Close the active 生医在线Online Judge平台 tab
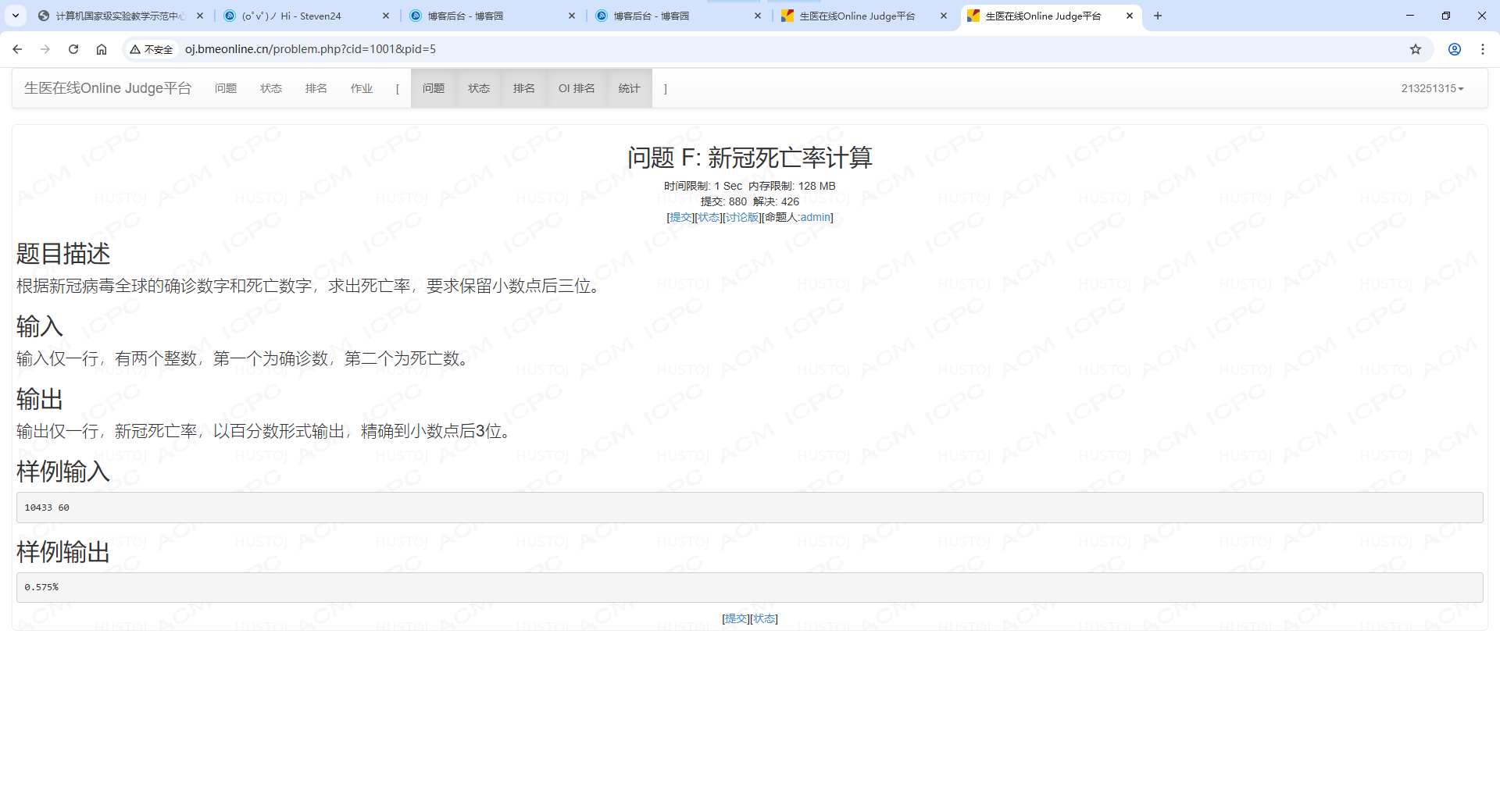Viewport: 1500px width, 812px height. (1130, 16)
